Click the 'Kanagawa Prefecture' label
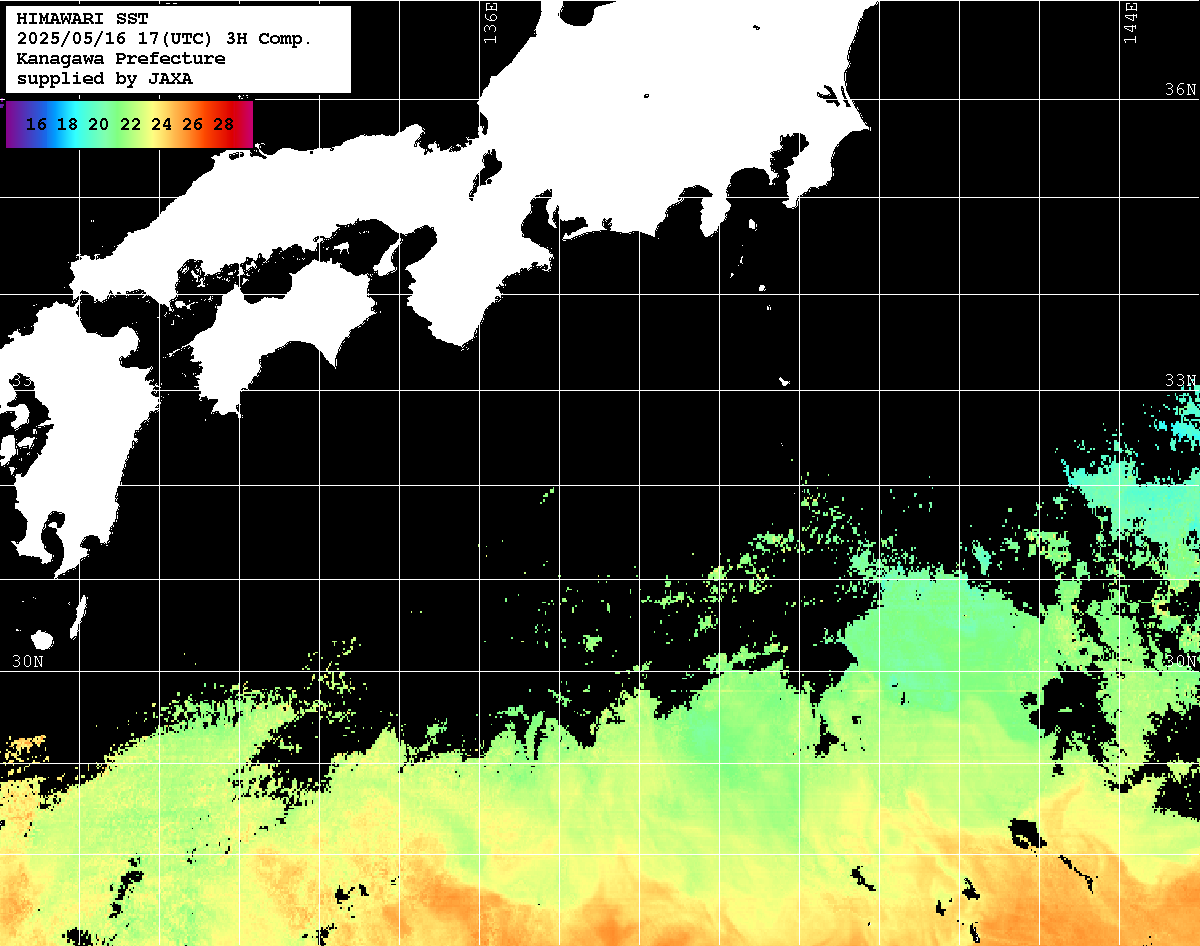 coord(121,59)
